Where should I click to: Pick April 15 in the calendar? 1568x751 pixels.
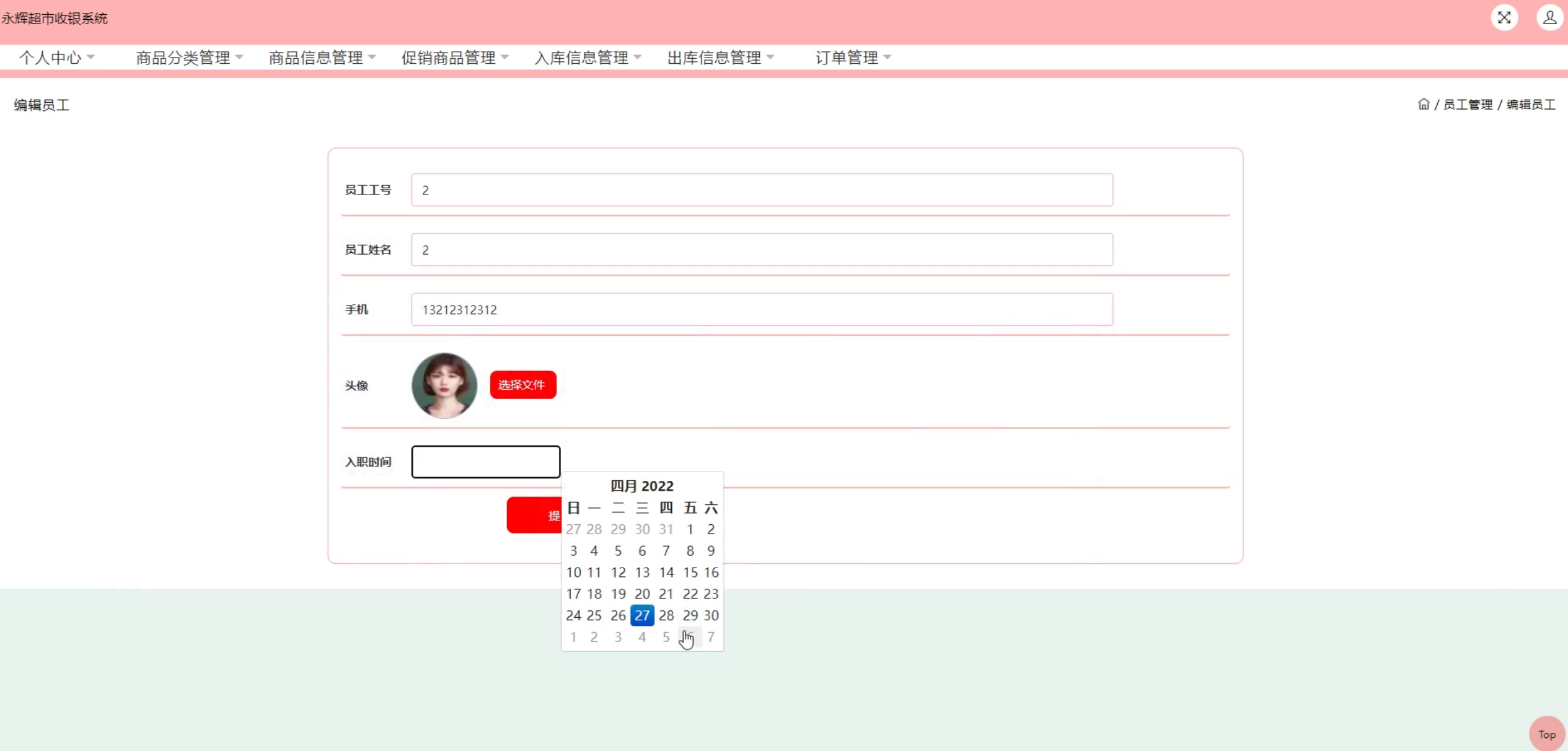(x=690, y=573)
